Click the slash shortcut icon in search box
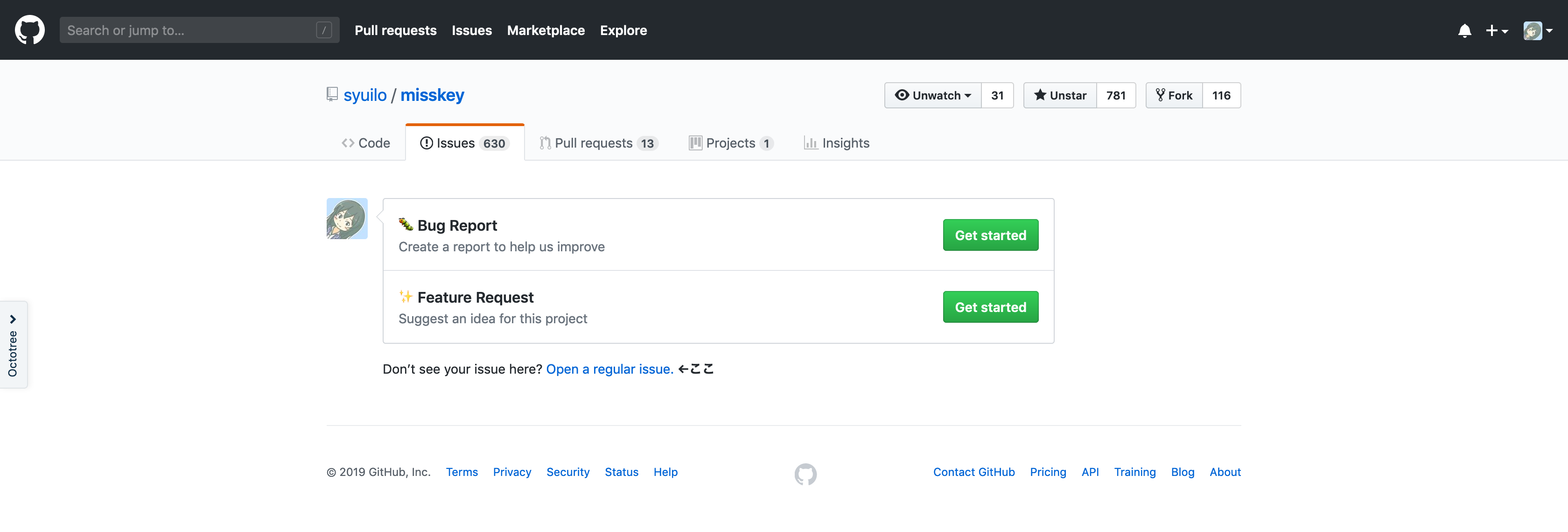1568x532 pixels. click(x=324, y=30)
